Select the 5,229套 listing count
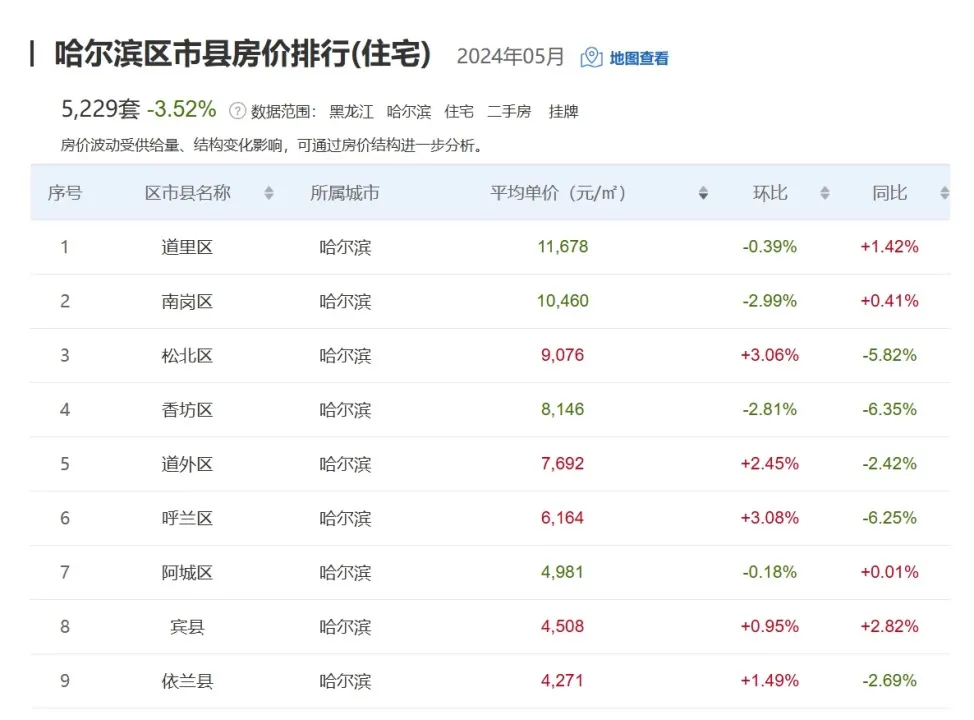 [101, 109]
